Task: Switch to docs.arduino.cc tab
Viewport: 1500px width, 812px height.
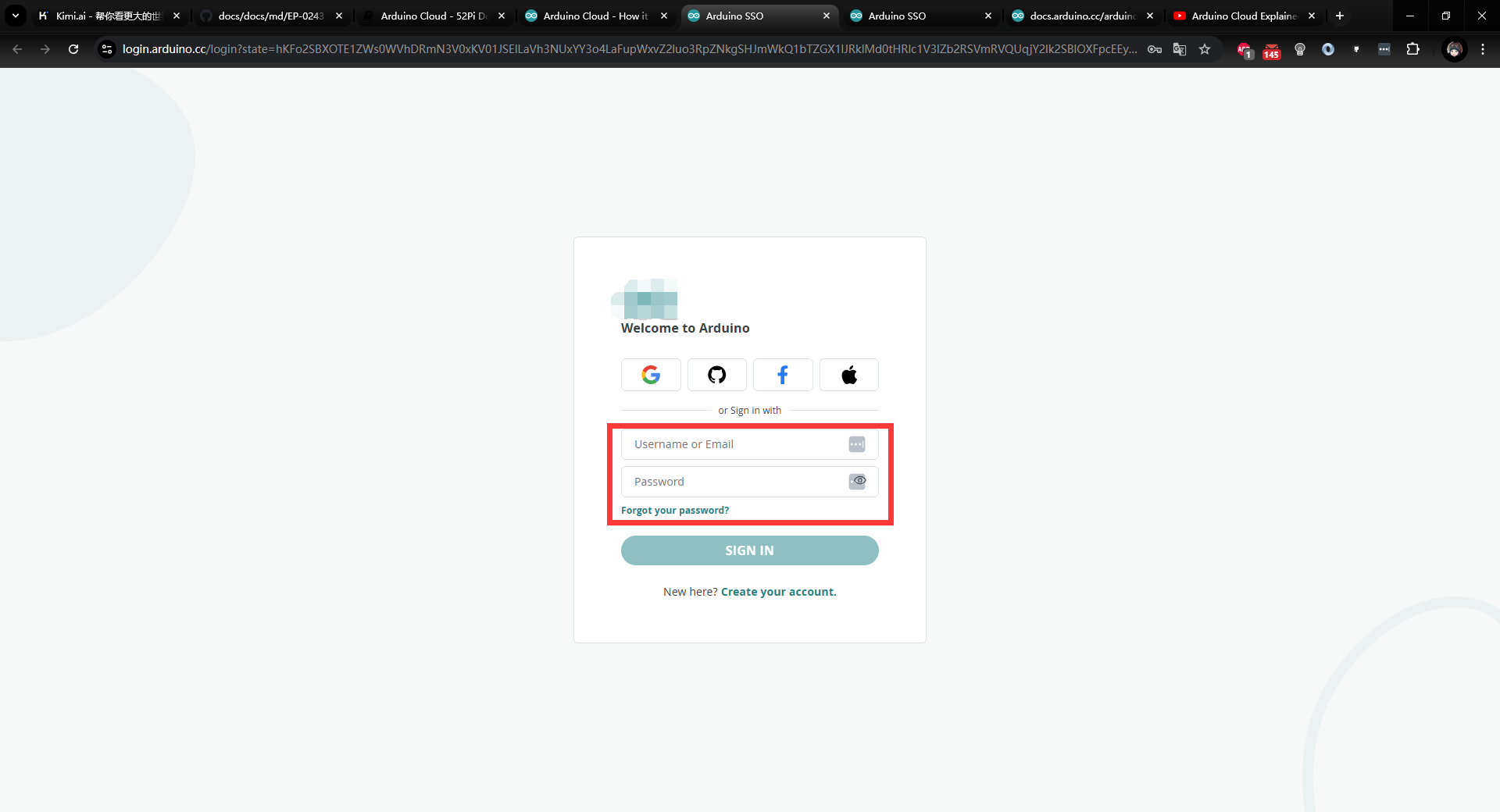Action: pyautogui.click(x=1082, y=16)
